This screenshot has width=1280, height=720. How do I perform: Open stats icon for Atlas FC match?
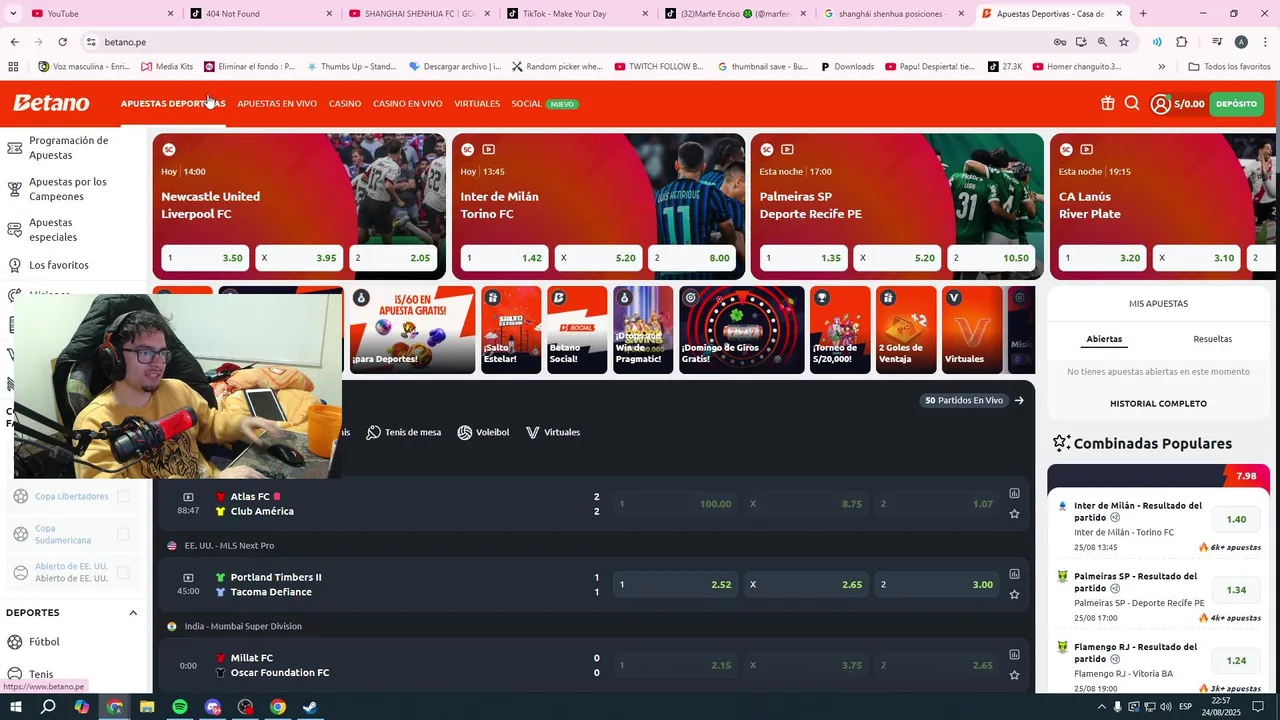[1014, 493]
